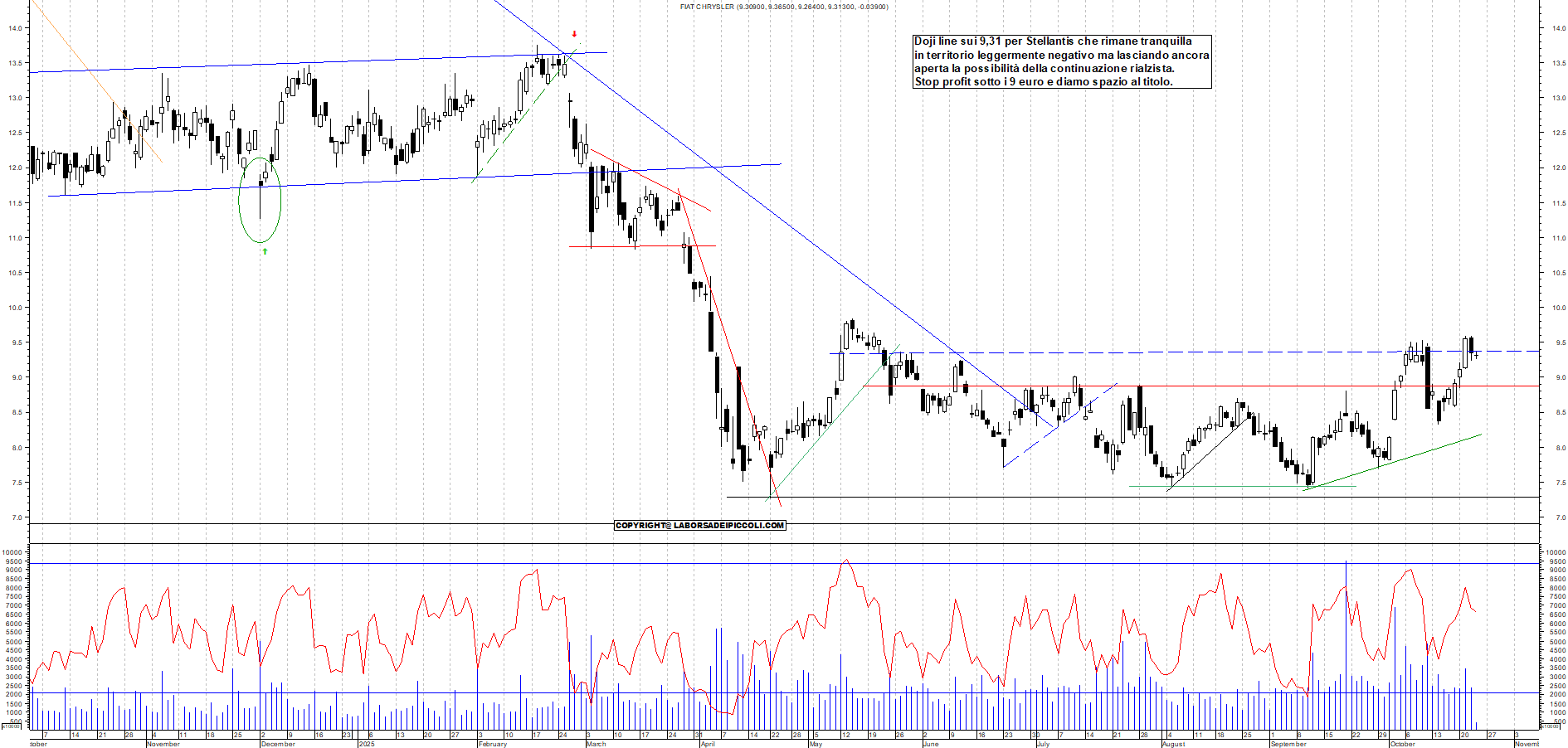This screenshot has width=1568, height=748.
Task: Select the dashed blue resistance line near 9.4
Action: coord(1161,352)
